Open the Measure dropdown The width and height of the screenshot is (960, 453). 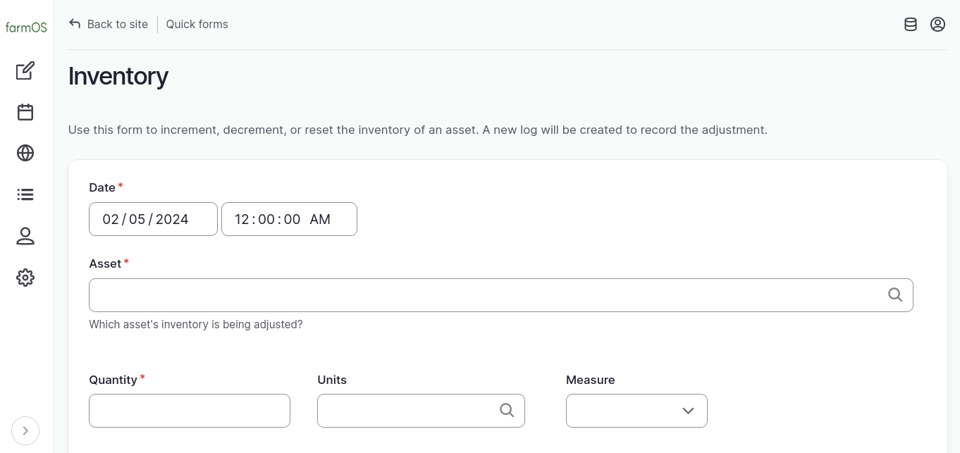(x=636, y=411)
